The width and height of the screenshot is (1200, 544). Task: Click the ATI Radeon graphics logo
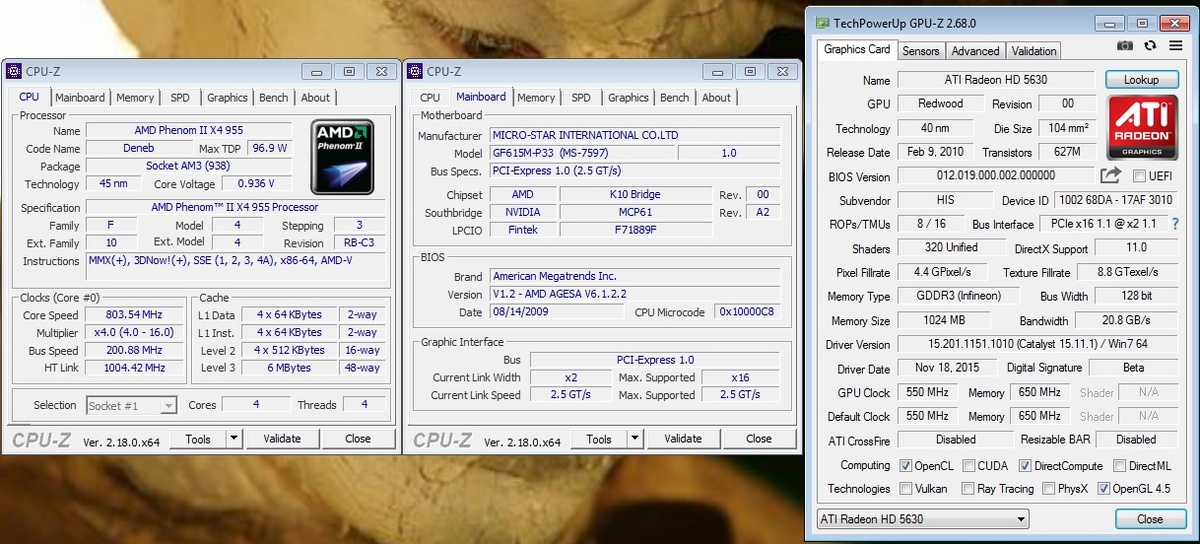tap(1140, 127)
